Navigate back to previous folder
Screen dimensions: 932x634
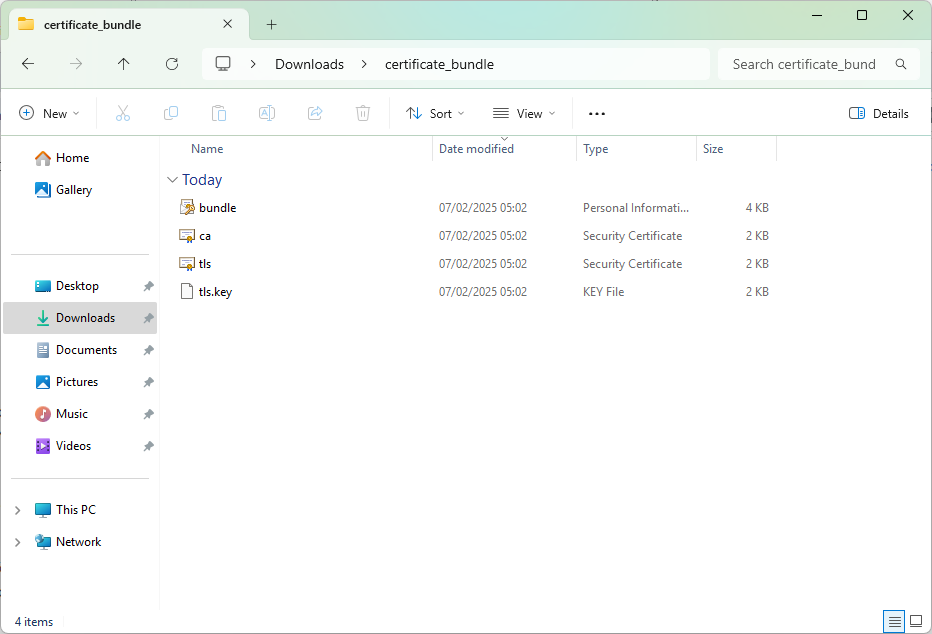coord(28,64)
